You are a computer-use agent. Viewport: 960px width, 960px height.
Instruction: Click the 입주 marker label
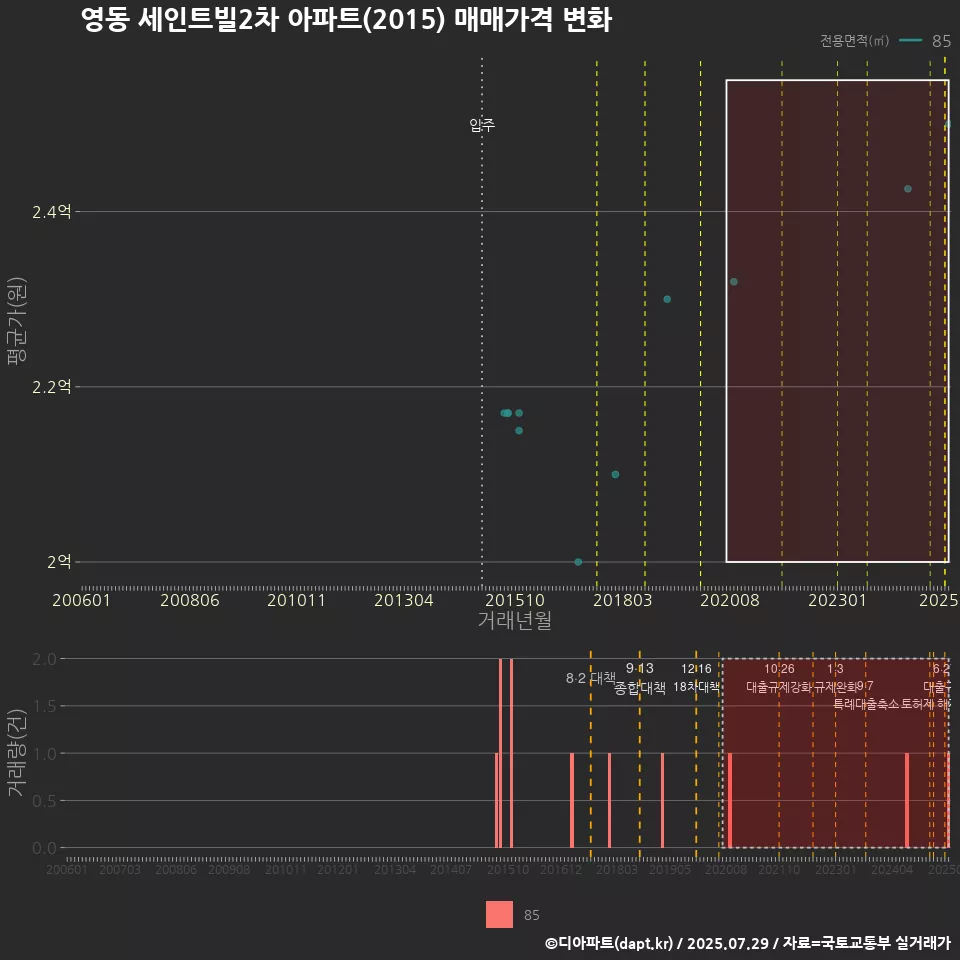(482, 125)
